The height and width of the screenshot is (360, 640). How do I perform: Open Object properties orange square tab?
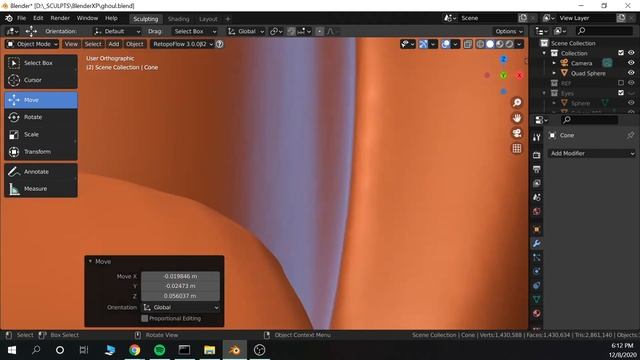click(537, 229)
